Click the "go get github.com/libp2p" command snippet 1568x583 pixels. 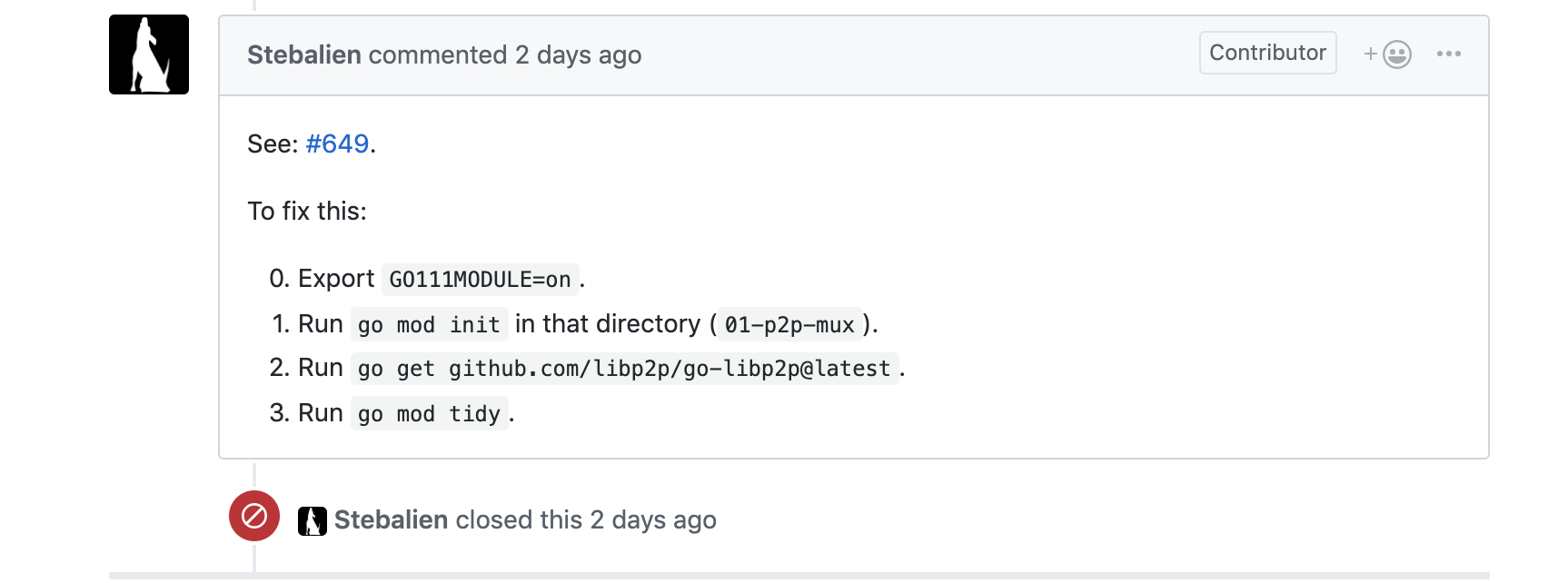(624, 369)
